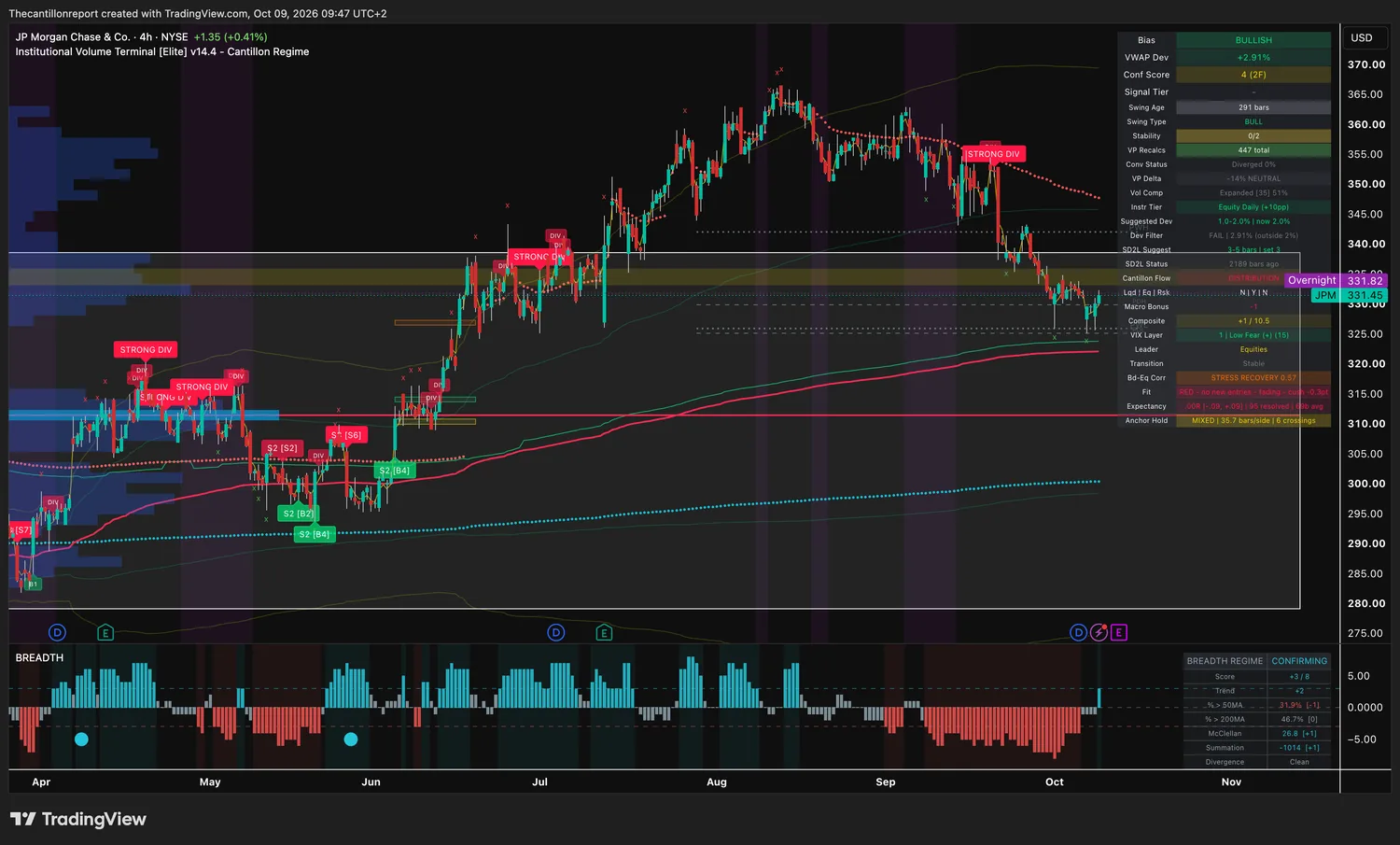Viewport: 1400px width, 845px height.
Task: Click the October dividend 'D' event icon
Action: 1079,632
